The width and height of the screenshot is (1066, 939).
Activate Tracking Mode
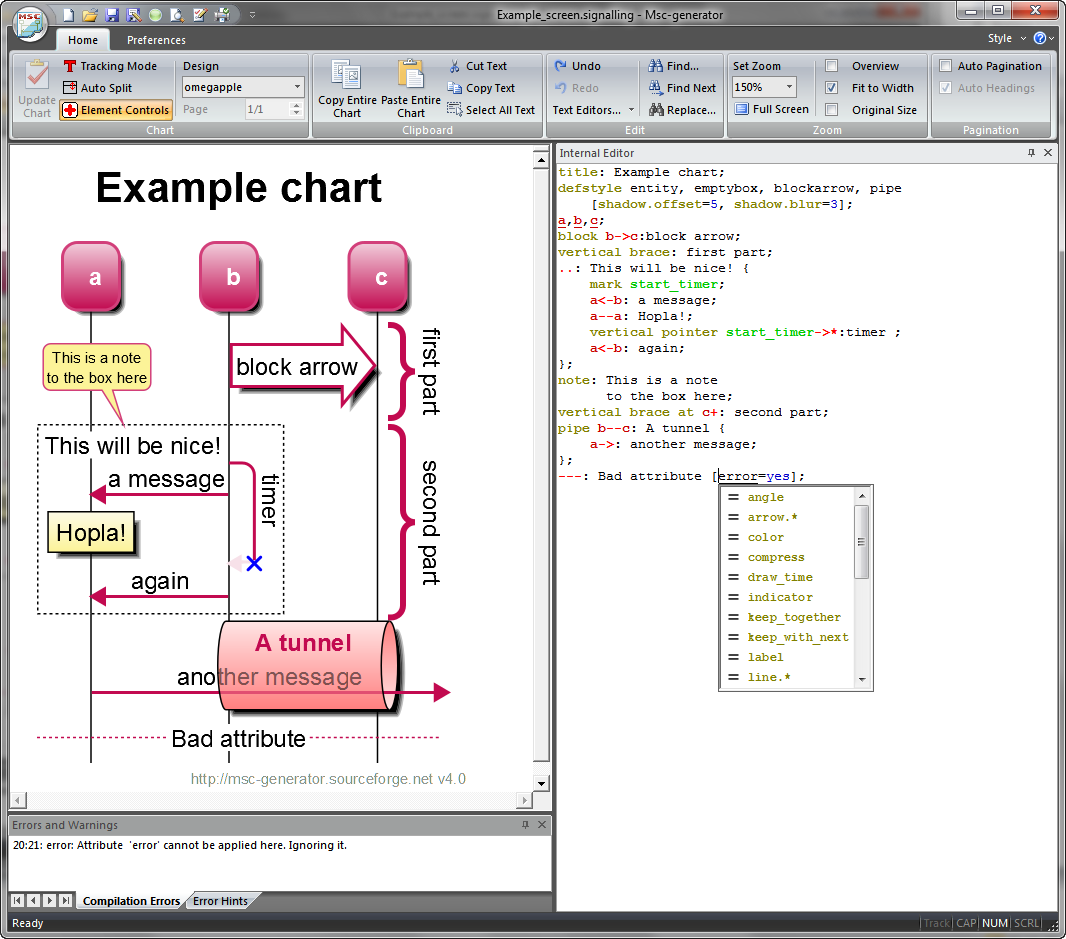[x=110, y=66]
